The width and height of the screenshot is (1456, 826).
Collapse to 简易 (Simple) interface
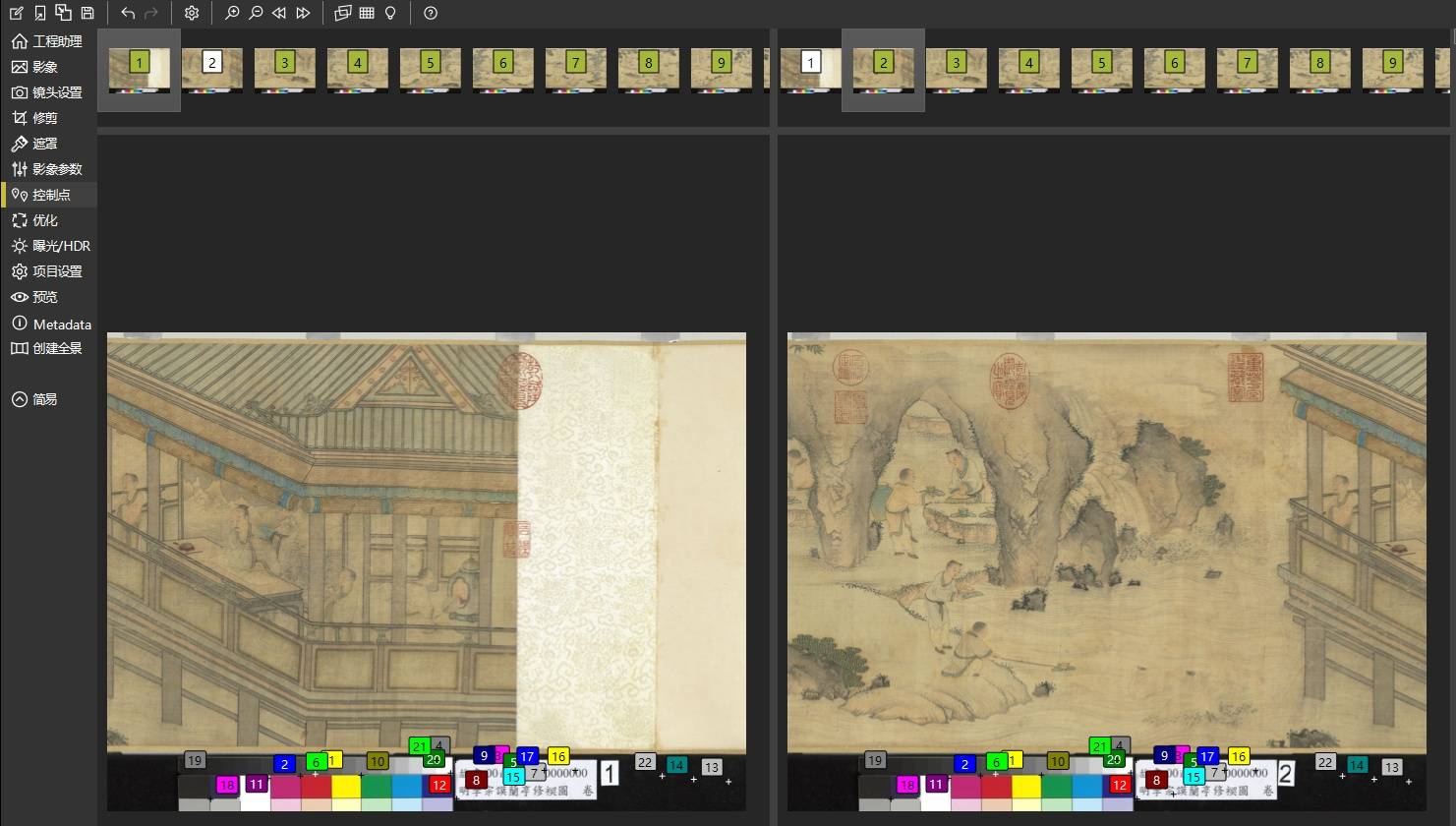[45, 399]
